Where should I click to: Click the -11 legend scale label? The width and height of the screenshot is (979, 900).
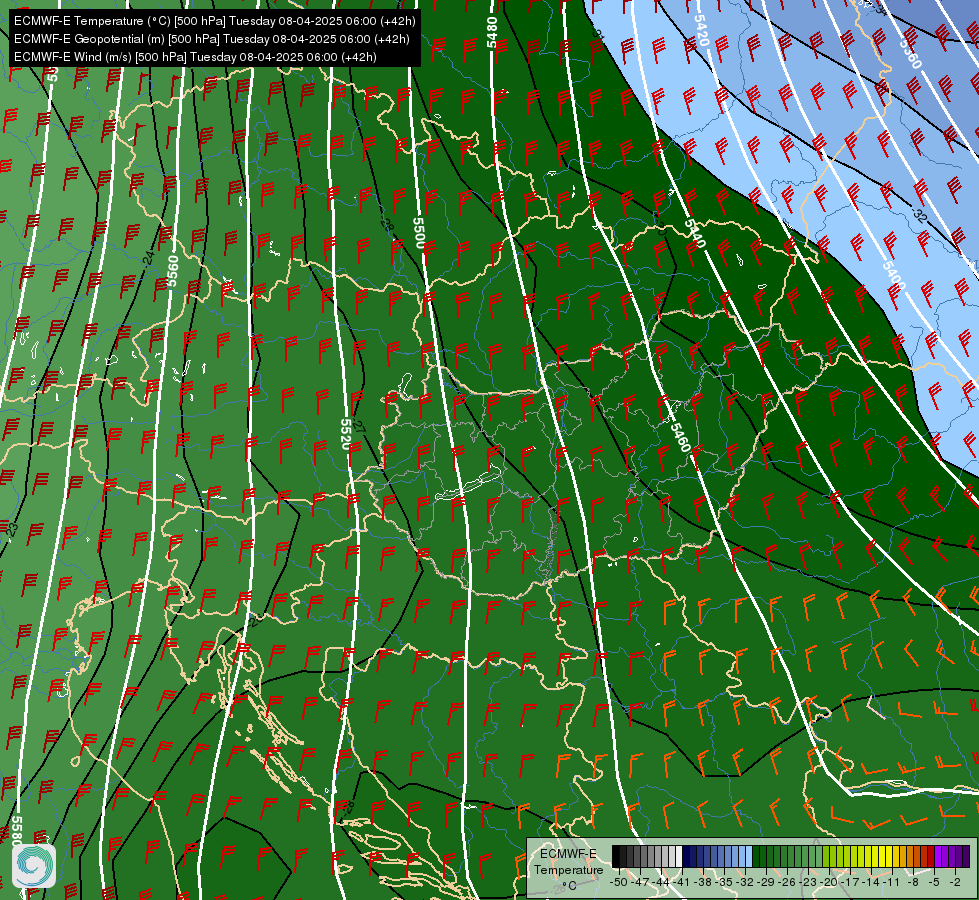(892, 883)
